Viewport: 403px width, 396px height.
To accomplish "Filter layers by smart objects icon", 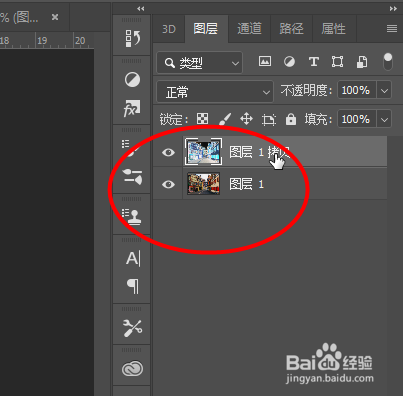I will click(362, 62).
